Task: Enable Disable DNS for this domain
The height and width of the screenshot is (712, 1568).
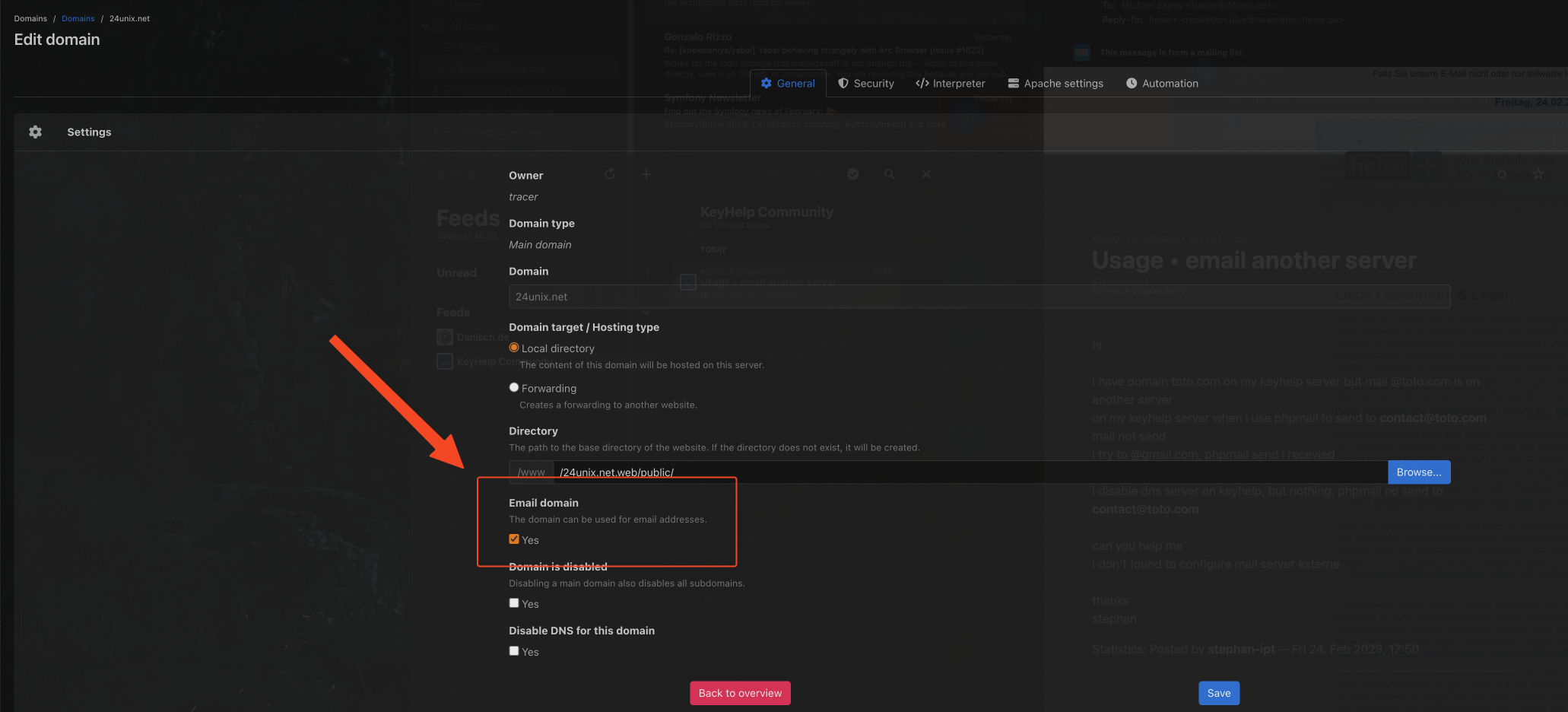Action: (x=514, y=651)
